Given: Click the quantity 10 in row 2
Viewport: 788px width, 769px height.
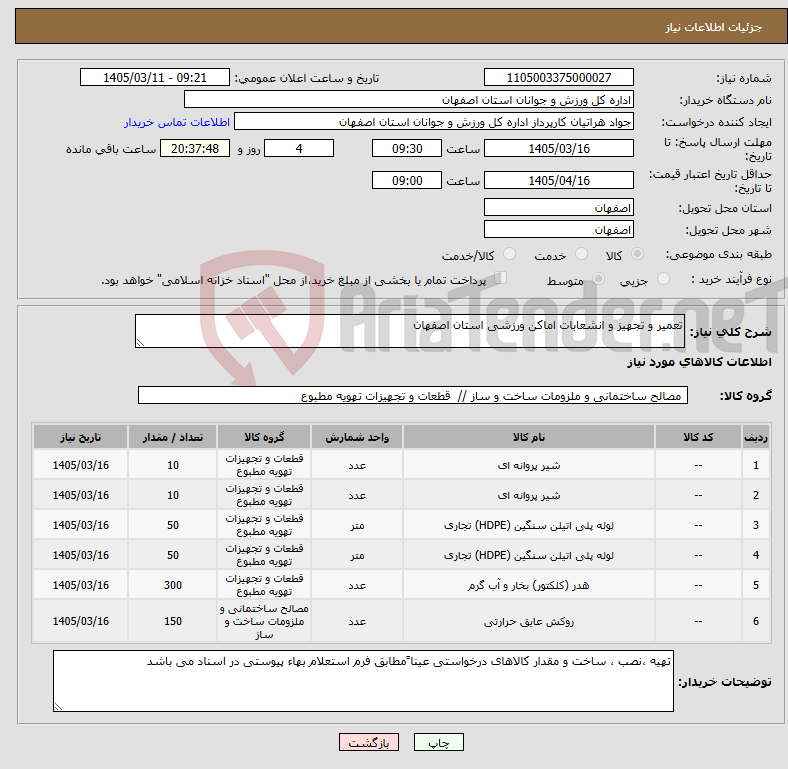Looking at the screenshot, I should 172,495.
